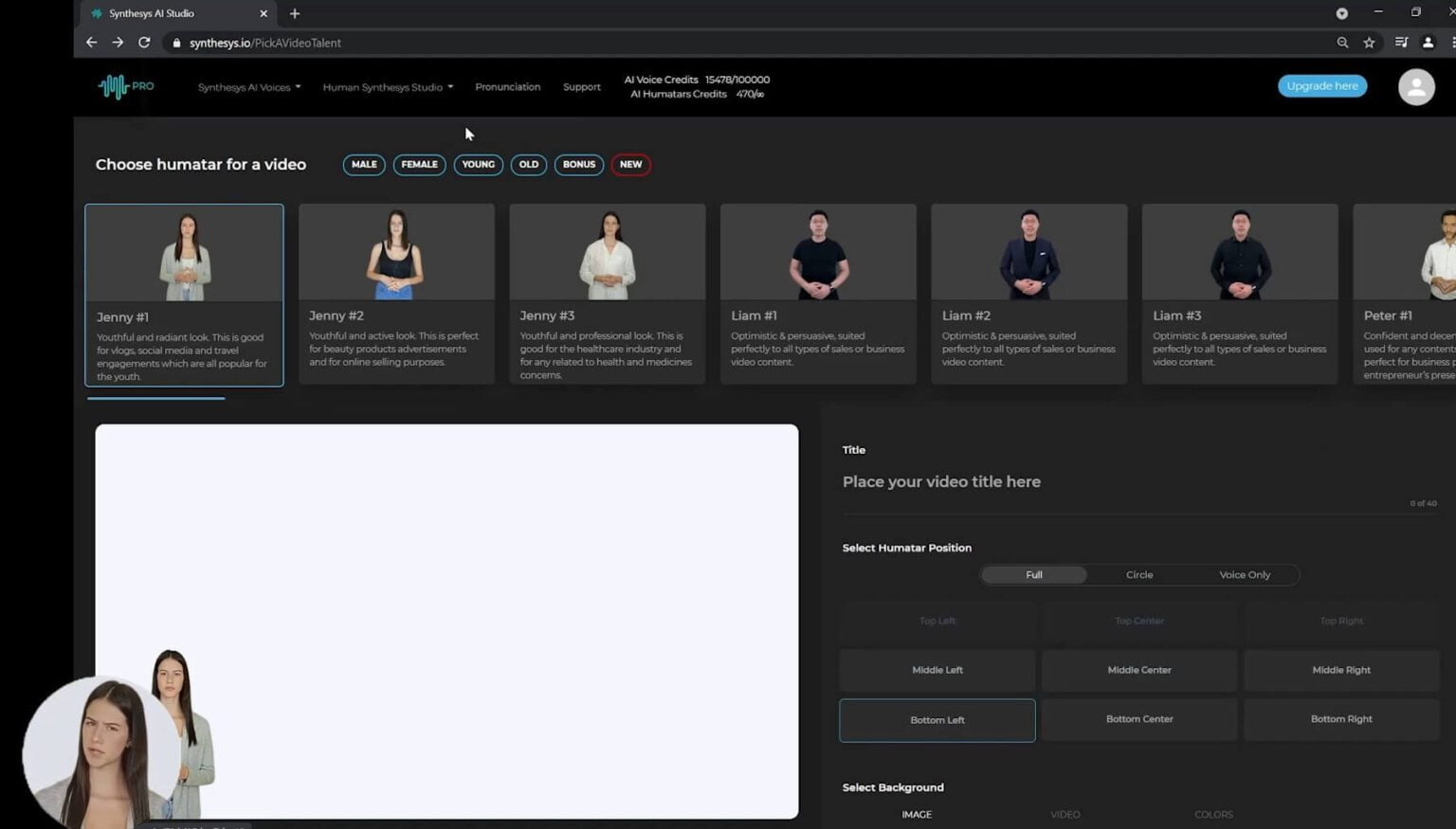Click the browser zoom magnifier icon
This screenshot has height=829, width=1456.
[x=1342, y=43]
